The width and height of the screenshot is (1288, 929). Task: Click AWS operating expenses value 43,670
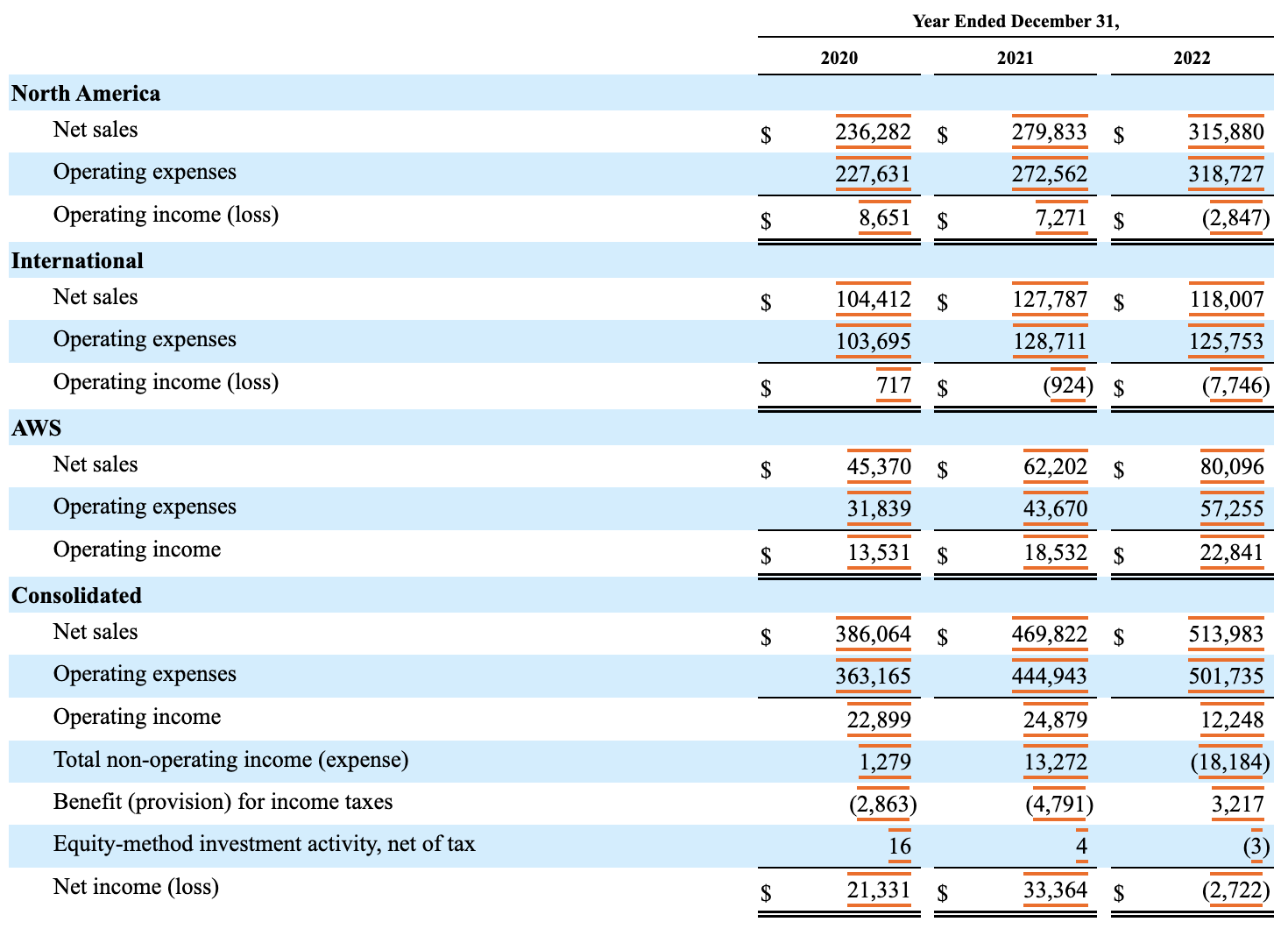pos(1056,509)
